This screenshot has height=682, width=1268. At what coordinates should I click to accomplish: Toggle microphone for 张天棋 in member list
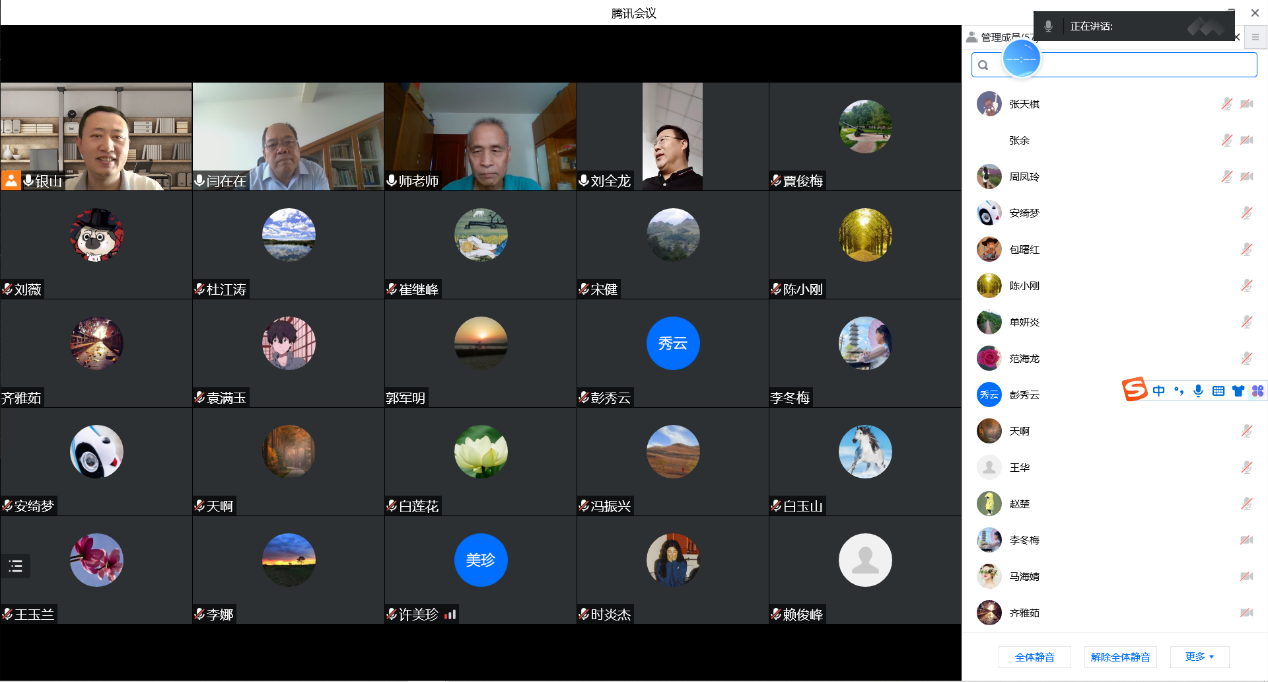tap(1227, 104)
